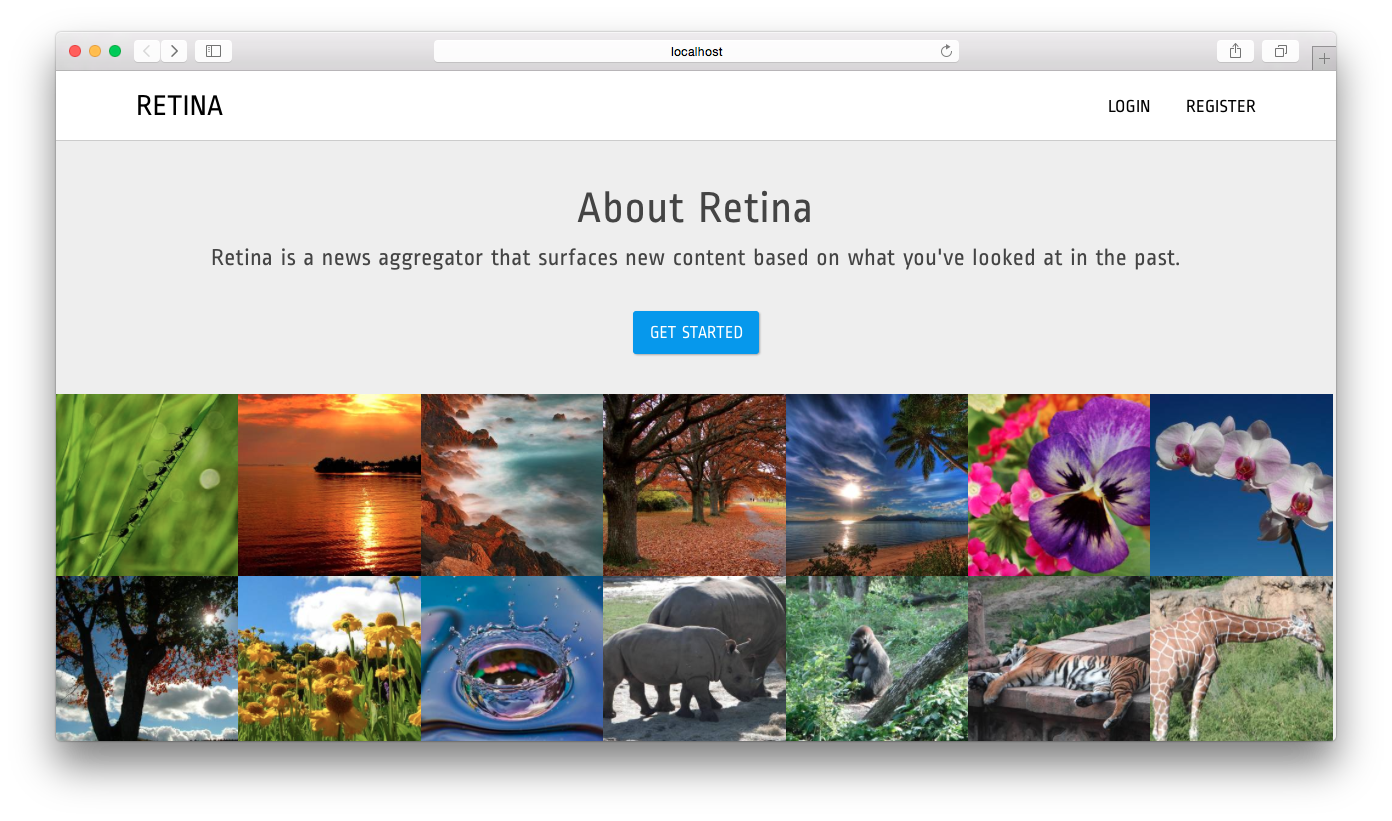Select the ants on grass blade photo
This screenshot has width=1392, height=821.
(147, 485)
